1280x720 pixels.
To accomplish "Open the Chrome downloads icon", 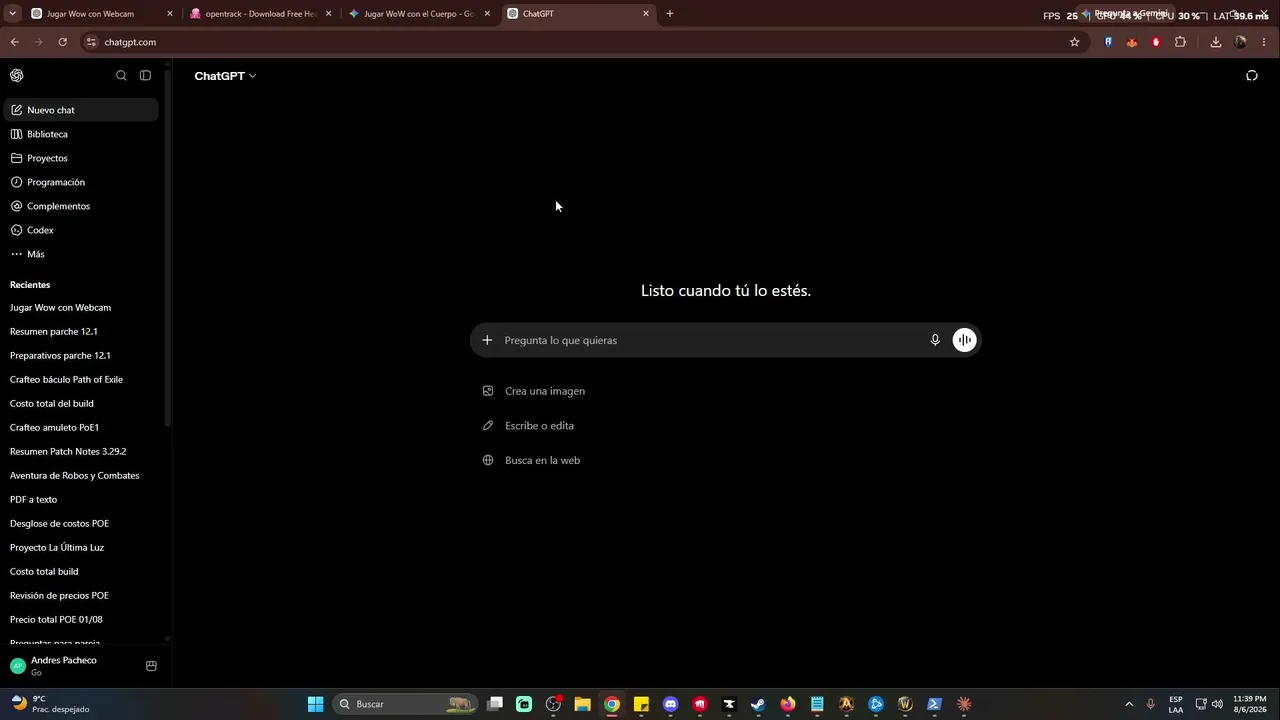I will 1215,42.
